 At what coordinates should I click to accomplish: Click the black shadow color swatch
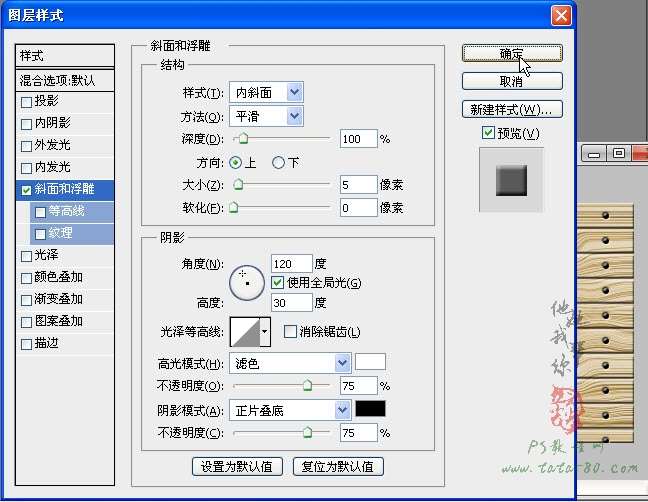click(x=370, y=409)
